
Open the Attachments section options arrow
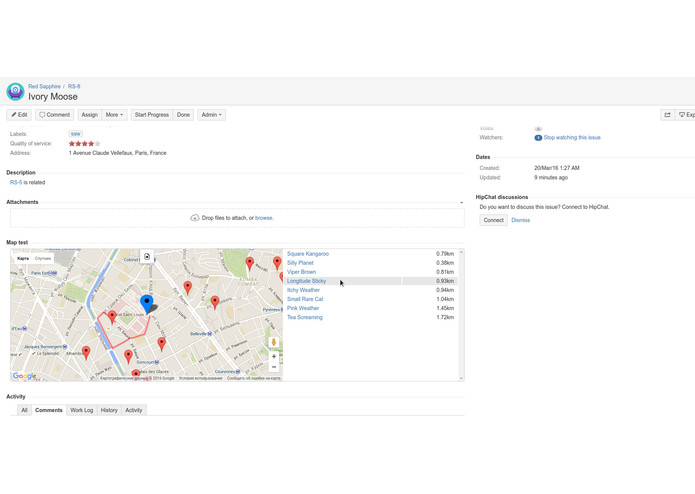pyautogui.click(x=461, y=202)
